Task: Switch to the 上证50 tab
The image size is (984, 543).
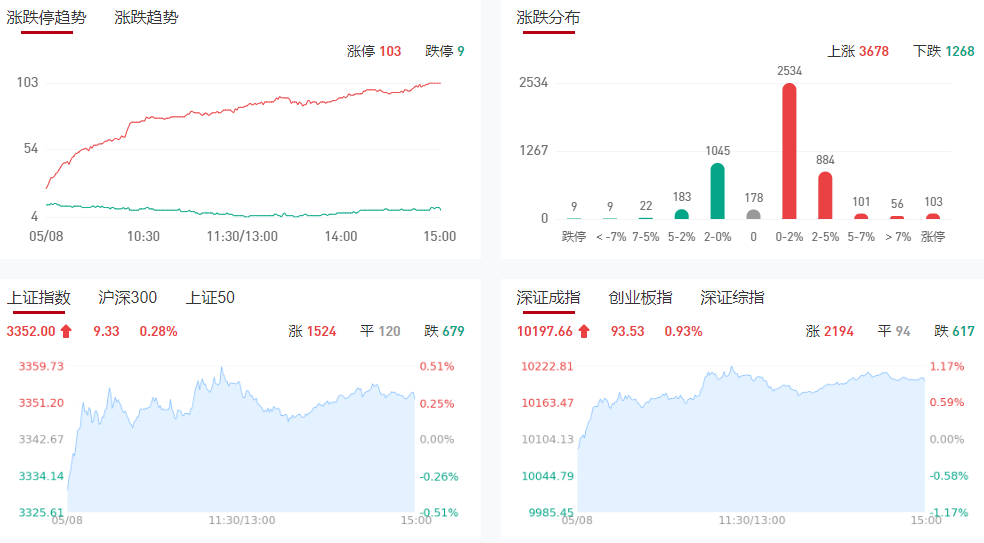Action: tap(210, 297)
